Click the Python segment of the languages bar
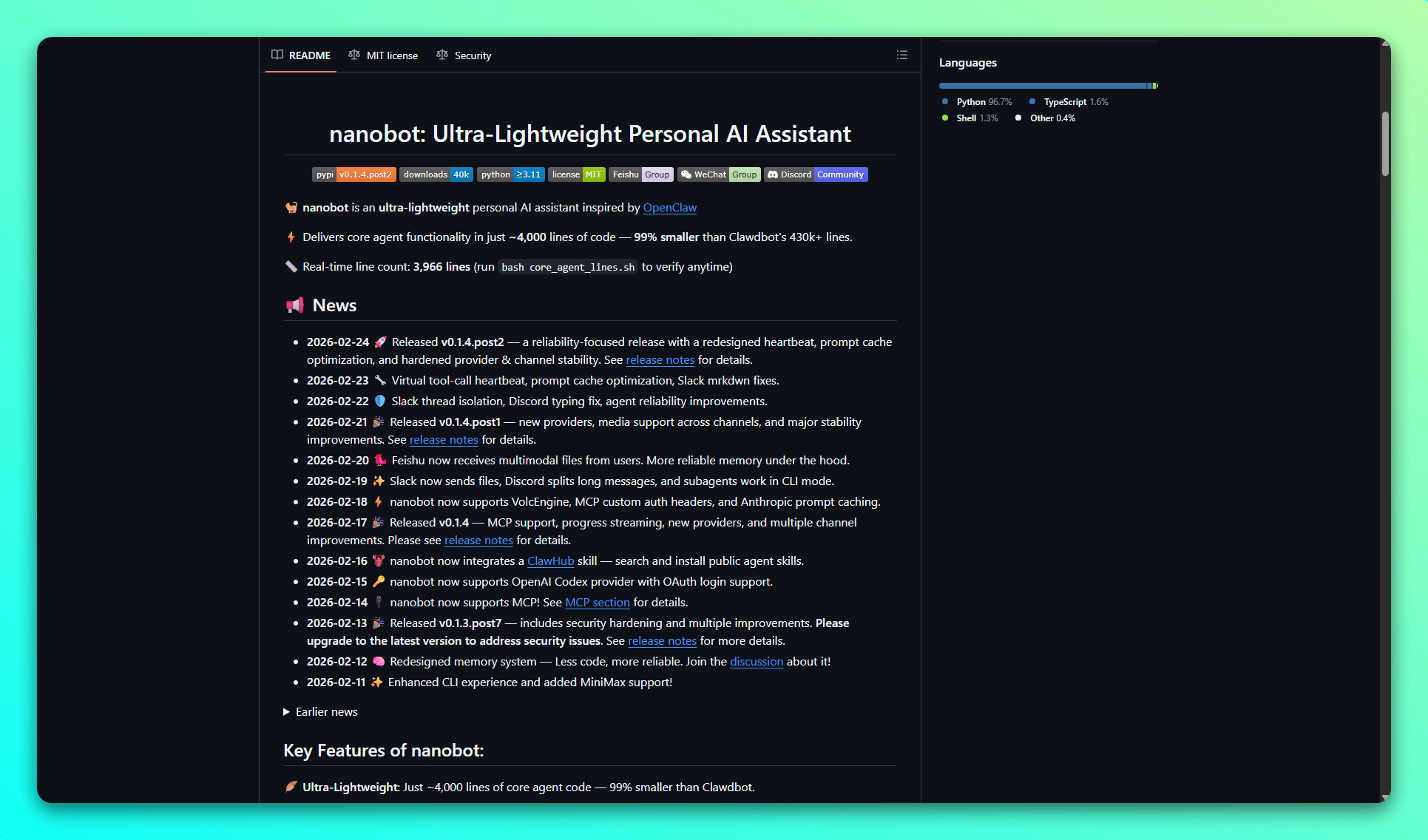The width and height of the screenshot is (1428, 840). click(x=1041, y=86)
